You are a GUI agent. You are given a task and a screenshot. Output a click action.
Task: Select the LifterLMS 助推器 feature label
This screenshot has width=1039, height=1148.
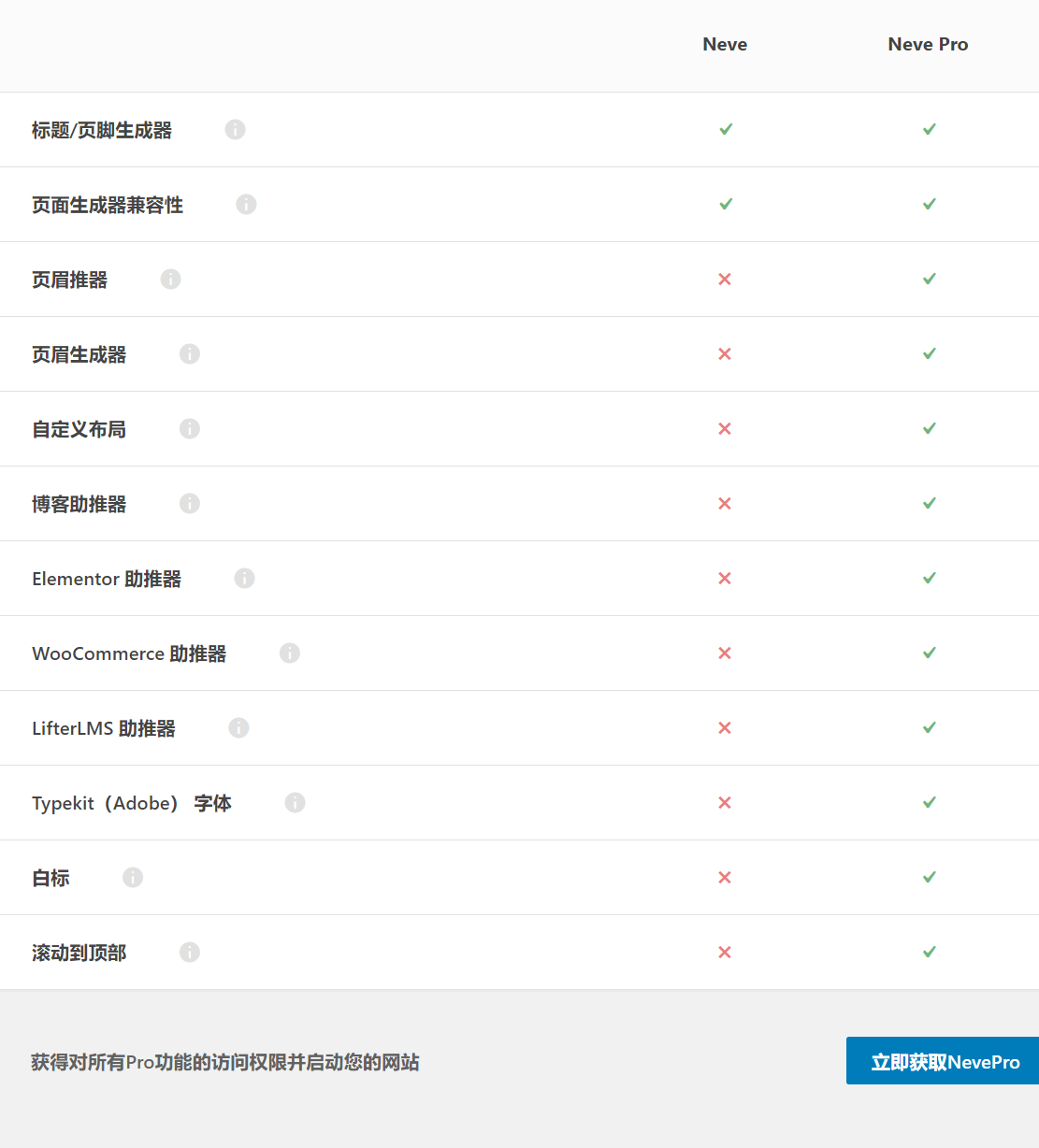104,728
